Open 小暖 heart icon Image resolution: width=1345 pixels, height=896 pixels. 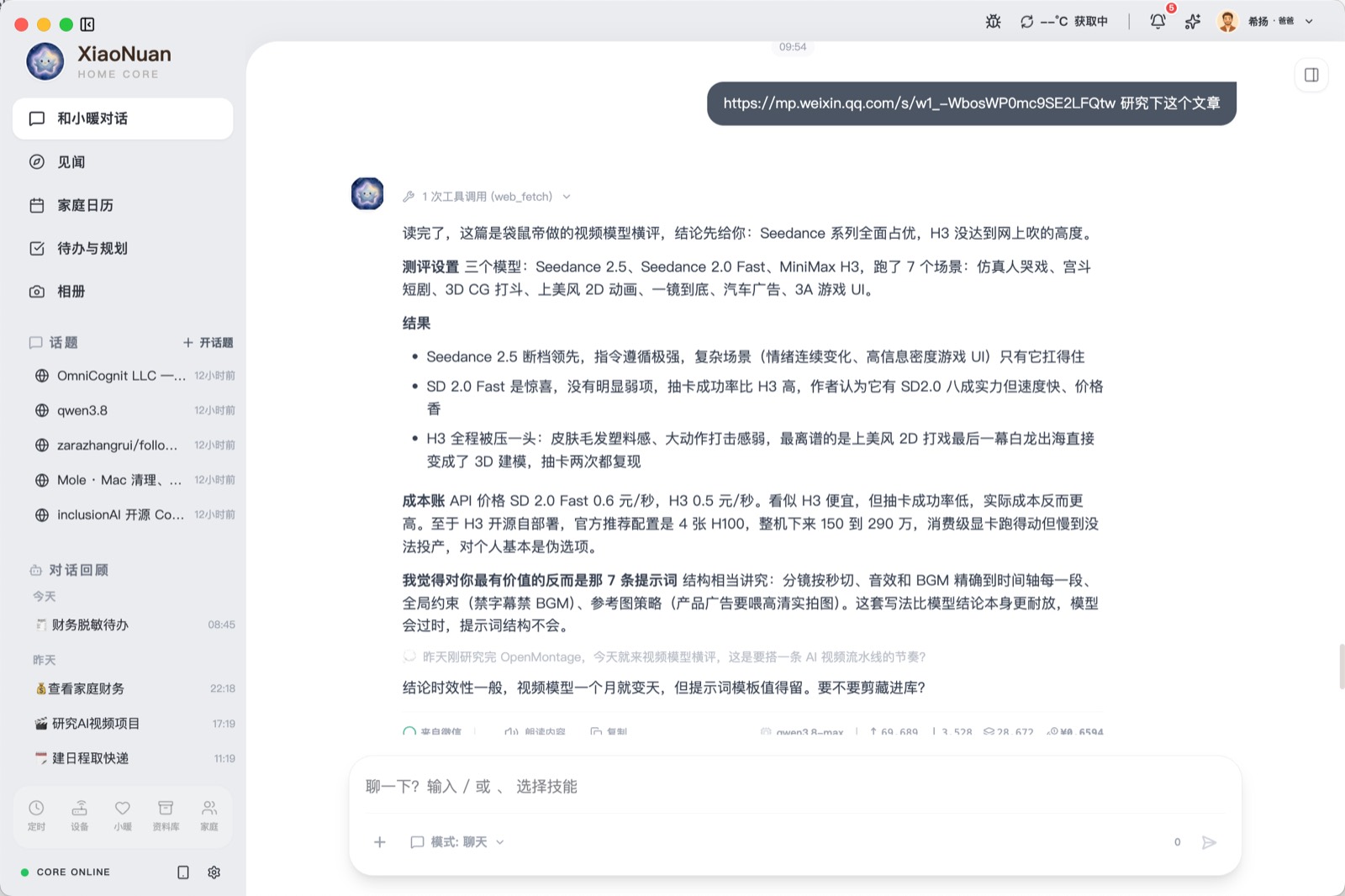pos(123,814)
